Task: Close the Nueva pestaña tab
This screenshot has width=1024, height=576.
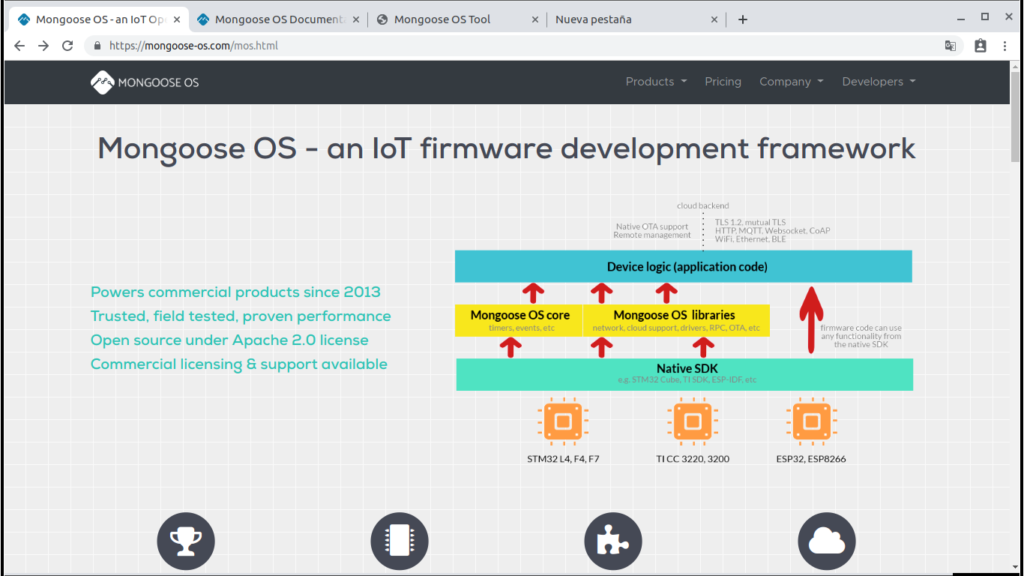Action: tap(714, 20)
